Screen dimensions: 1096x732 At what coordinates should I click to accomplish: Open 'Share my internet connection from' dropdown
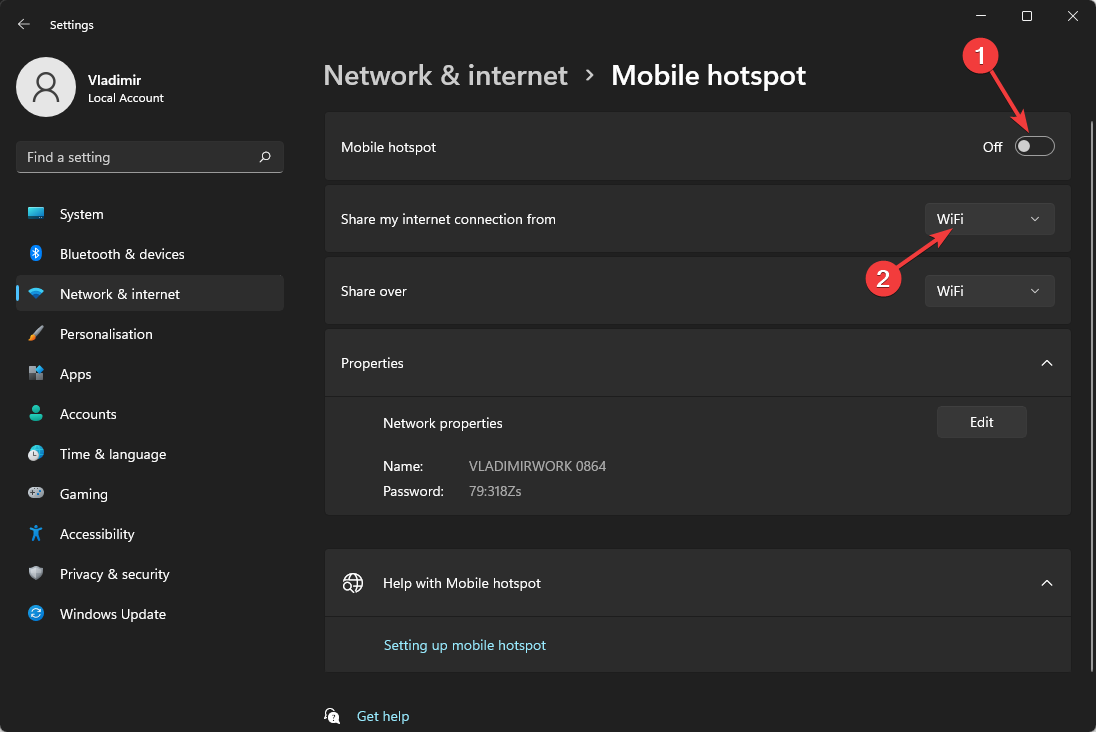coord(989,219)
